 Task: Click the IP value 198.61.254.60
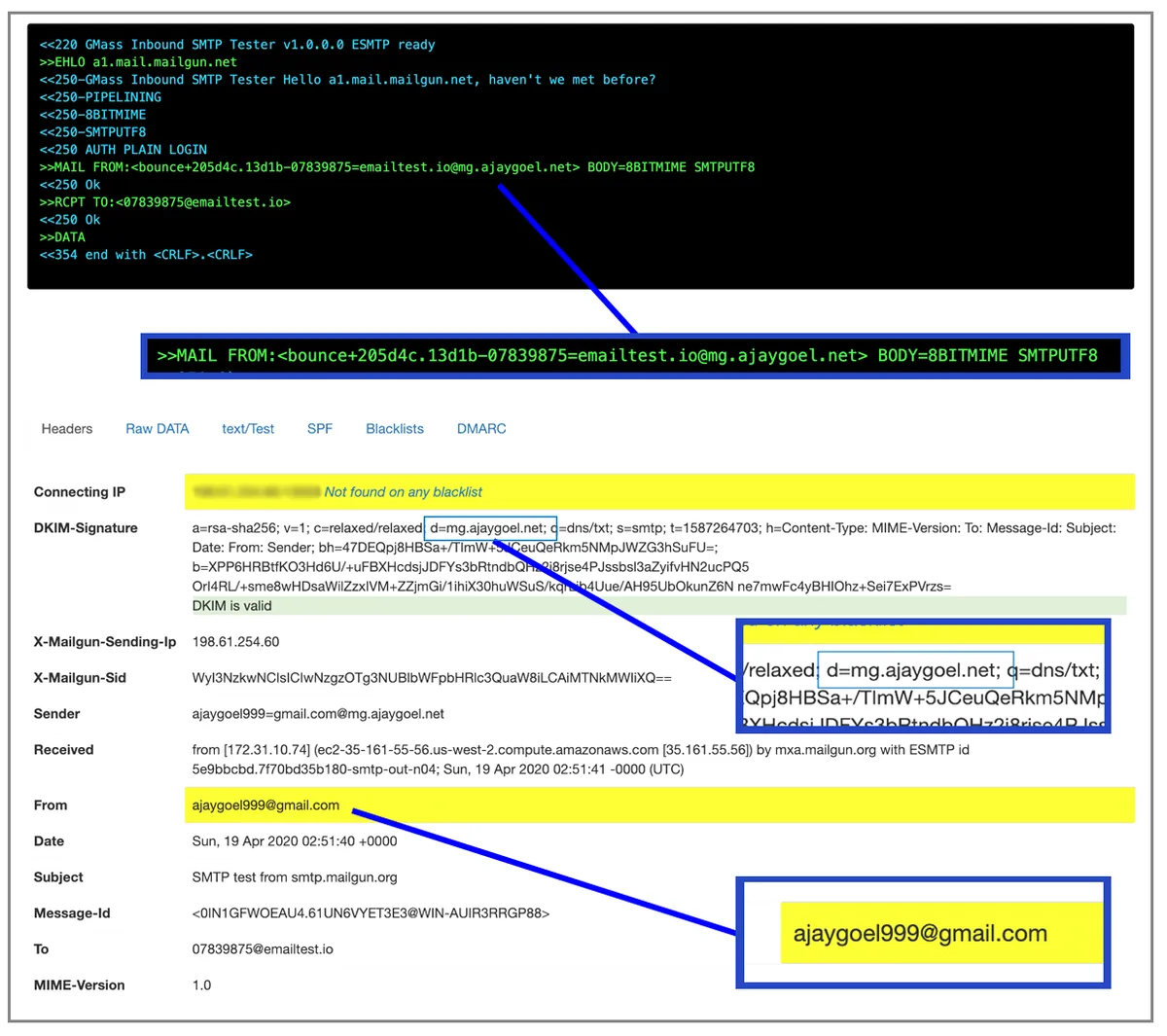pos(235,642)
